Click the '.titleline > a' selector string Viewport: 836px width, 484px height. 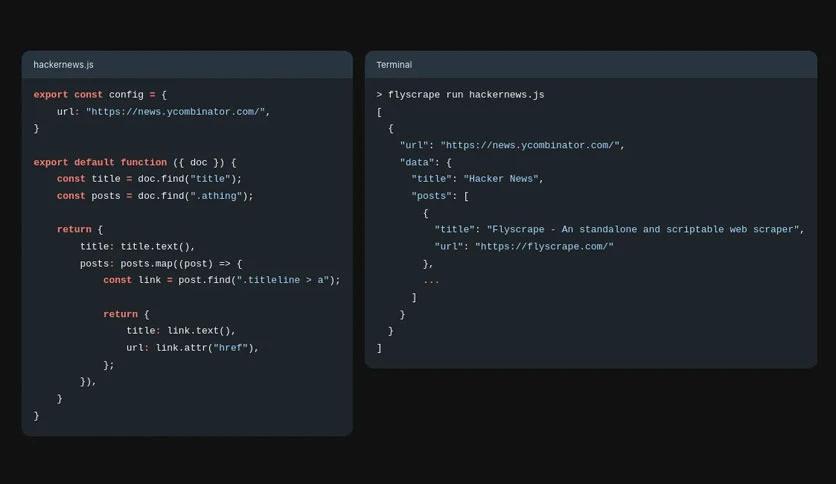click(283, 280)
